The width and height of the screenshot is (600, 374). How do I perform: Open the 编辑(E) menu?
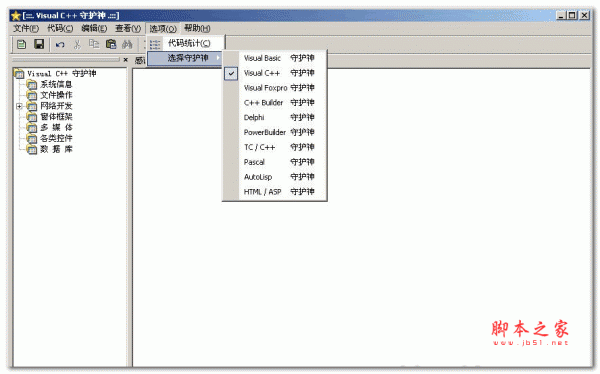point(94,28)
